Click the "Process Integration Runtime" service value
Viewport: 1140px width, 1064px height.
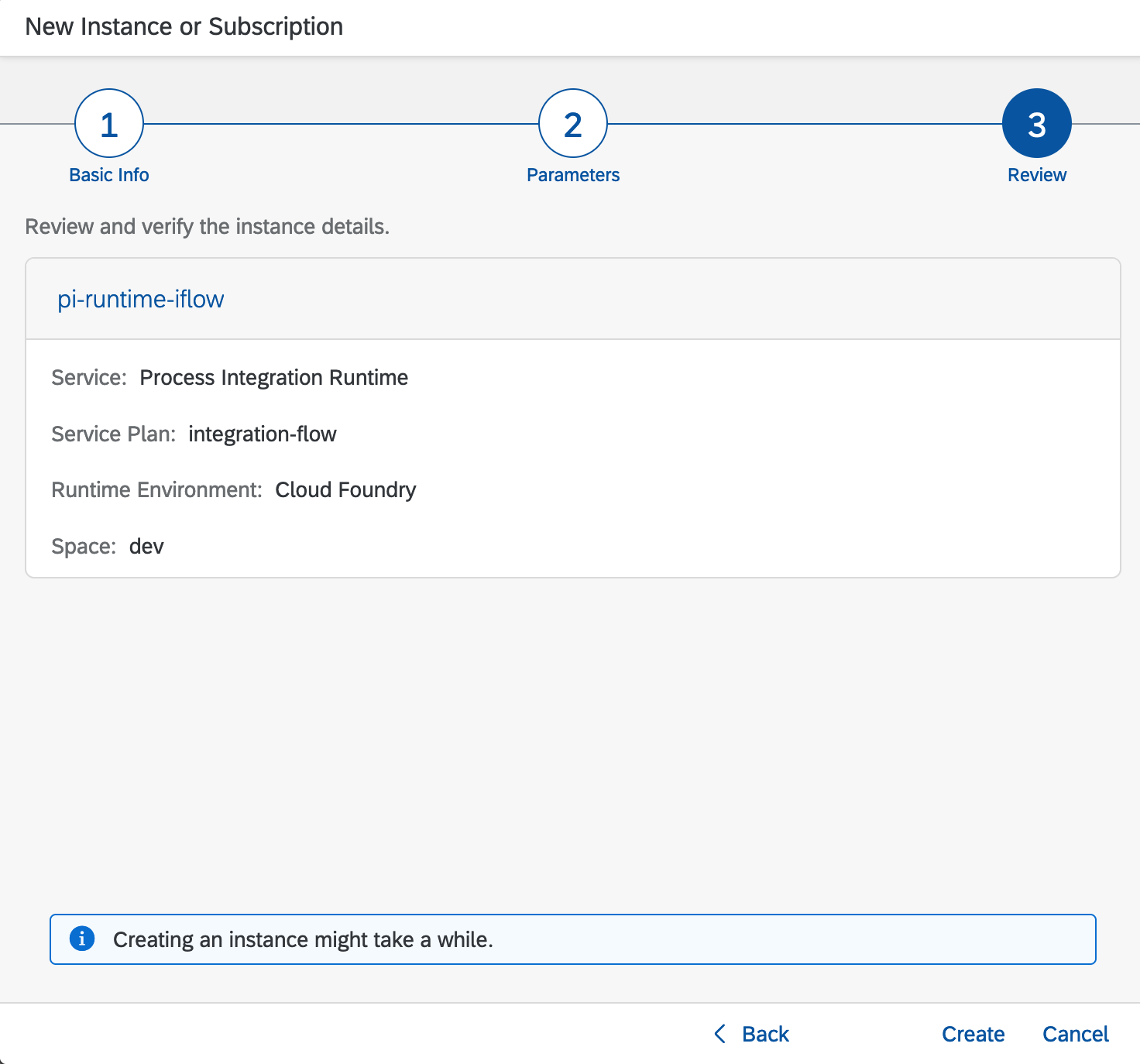(x=274, y=377)
